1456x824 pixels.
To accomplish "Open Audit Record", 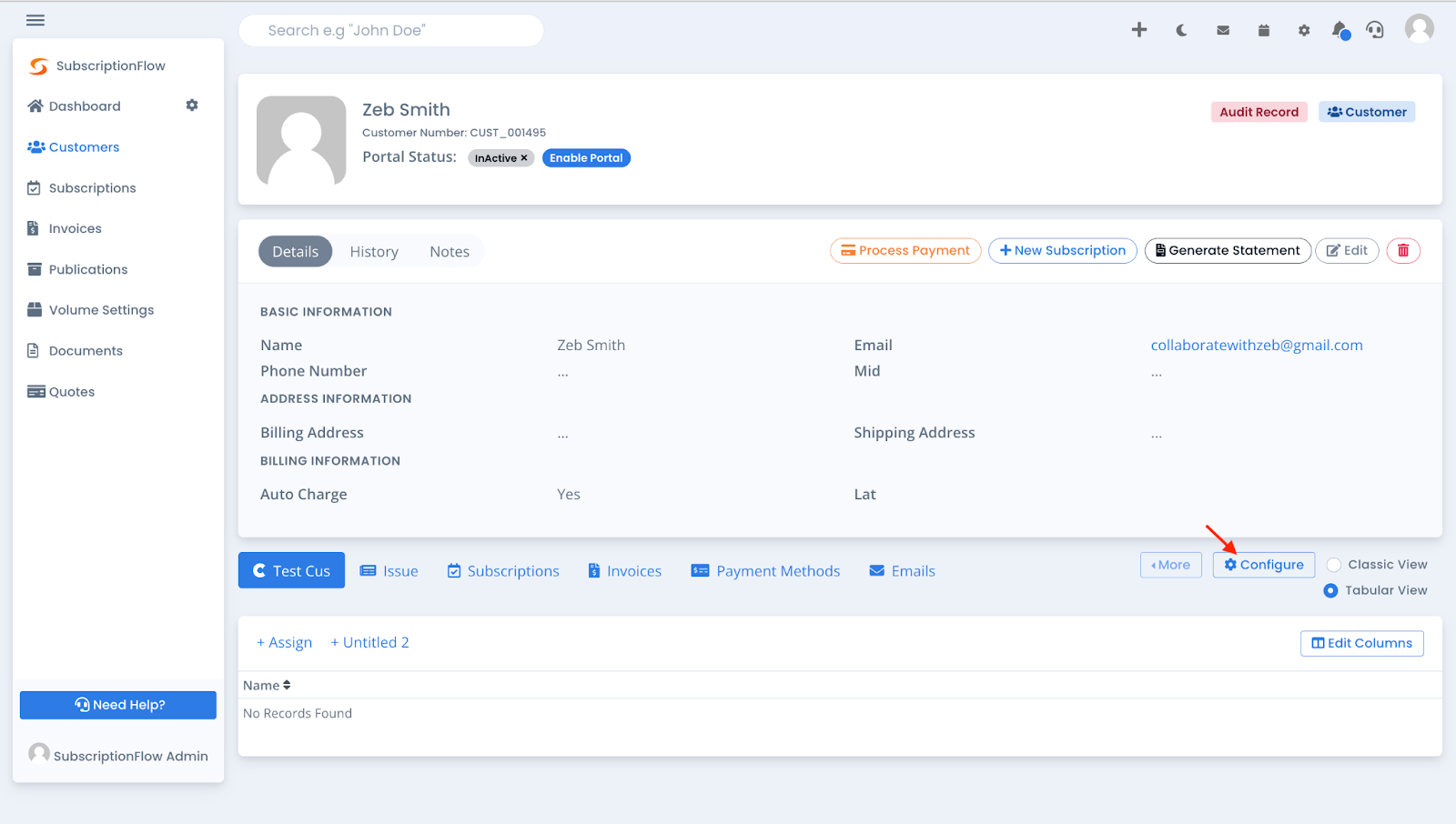I will click(x=1259, y=112).
